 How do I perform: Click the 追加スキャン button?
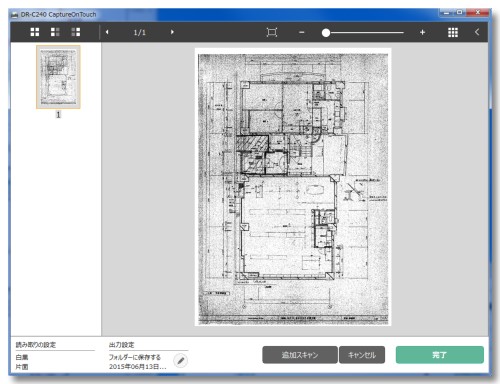(300, 355)
